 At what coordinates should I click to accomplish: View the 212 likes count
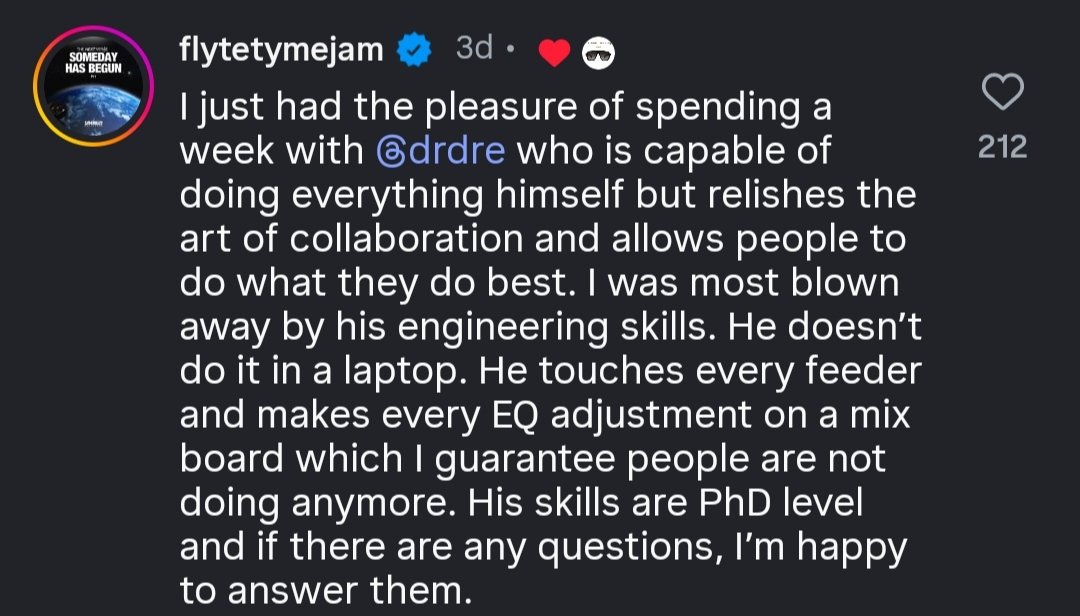click(x=1003, y=148)
